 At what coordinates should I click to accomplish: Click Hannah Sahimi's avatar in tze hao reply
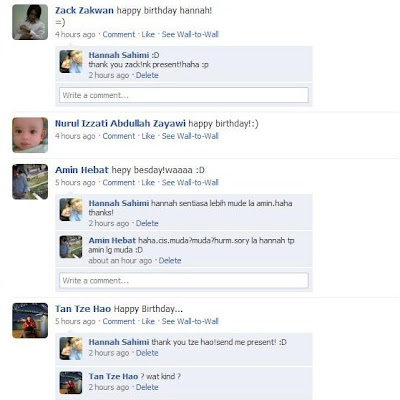point(71,348)
